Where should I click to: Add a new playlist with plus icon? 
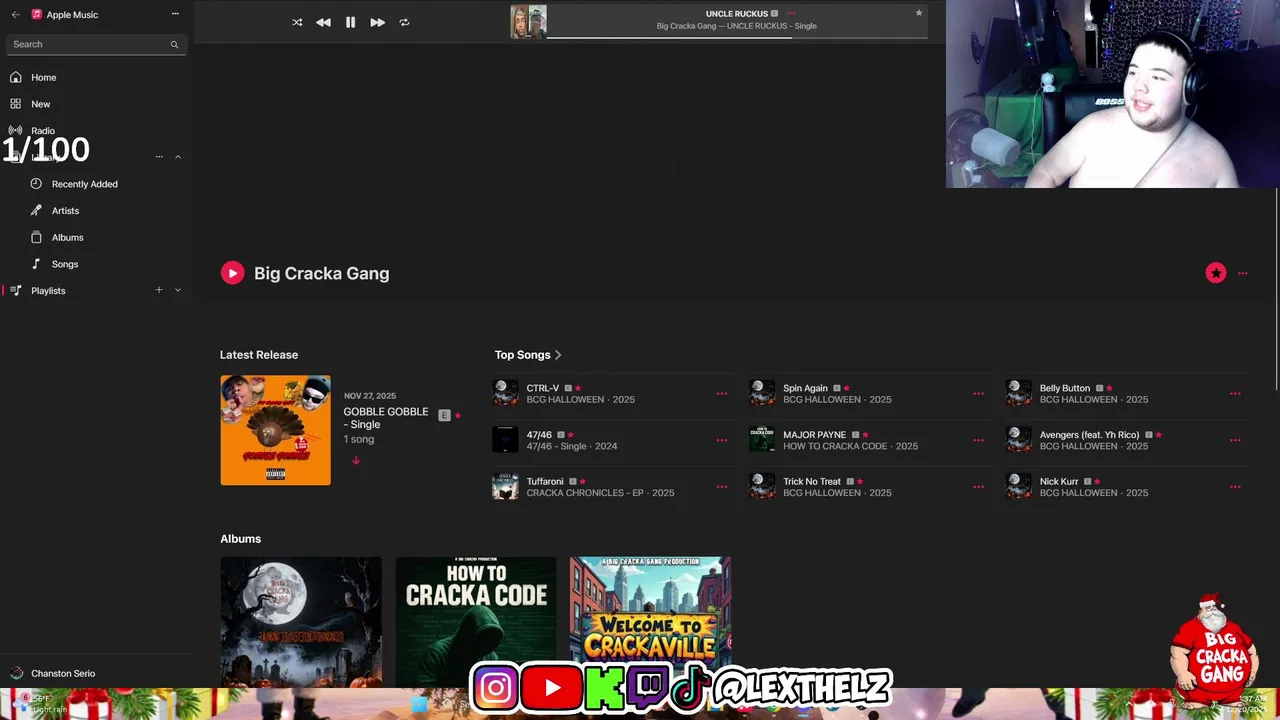point(158,290)
